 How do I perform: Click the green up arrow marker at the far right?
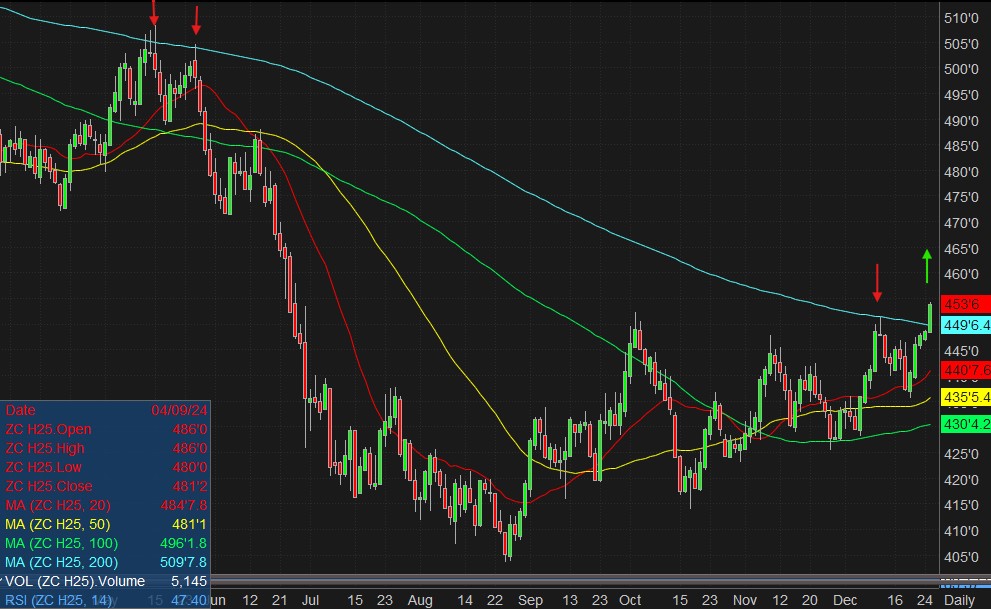(x=926, y=265)
